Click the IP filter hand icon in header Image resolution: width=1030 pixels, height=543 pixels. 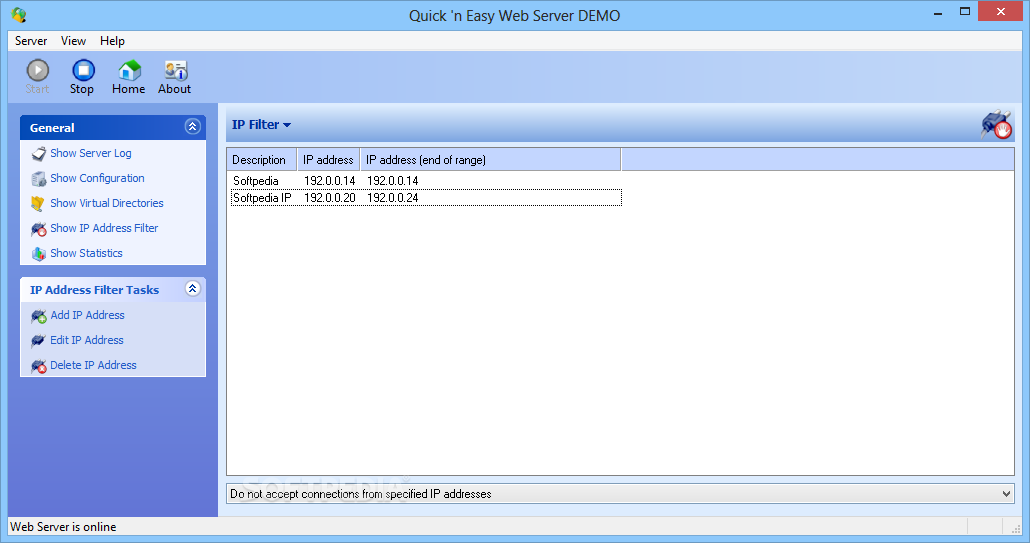pos(996,124)
